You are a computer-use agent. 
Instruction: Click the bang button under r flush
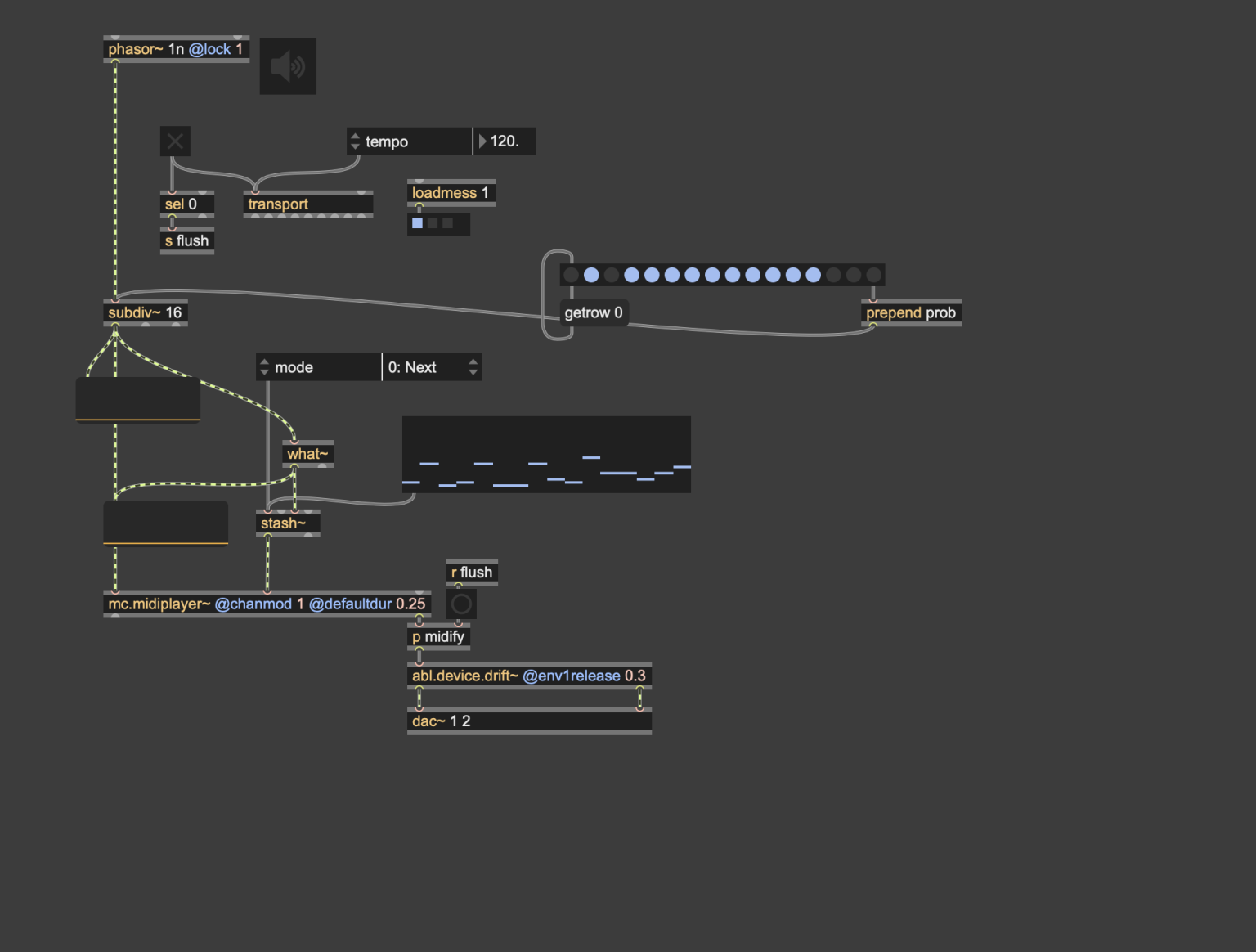[461, 604]
